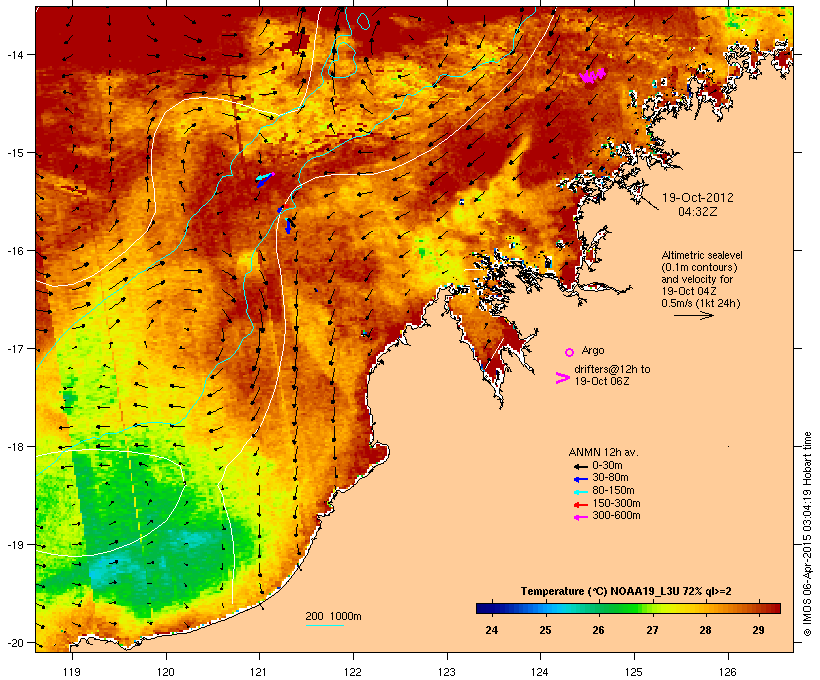Click the 'drifters@12h to' legend label
The height and width of the screenshot is (680, 820).
[612, 369]
